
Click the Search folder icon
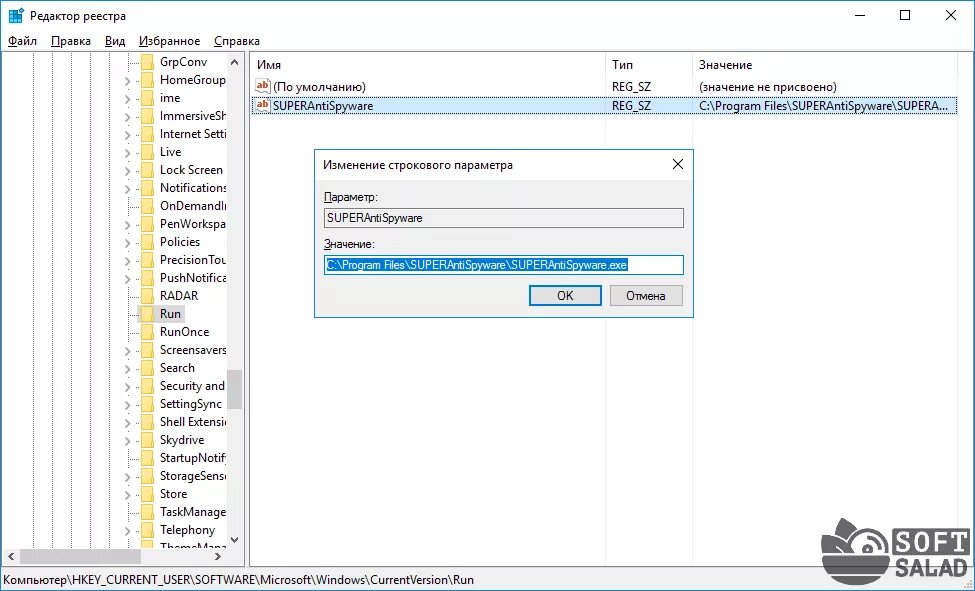point(147,368)
